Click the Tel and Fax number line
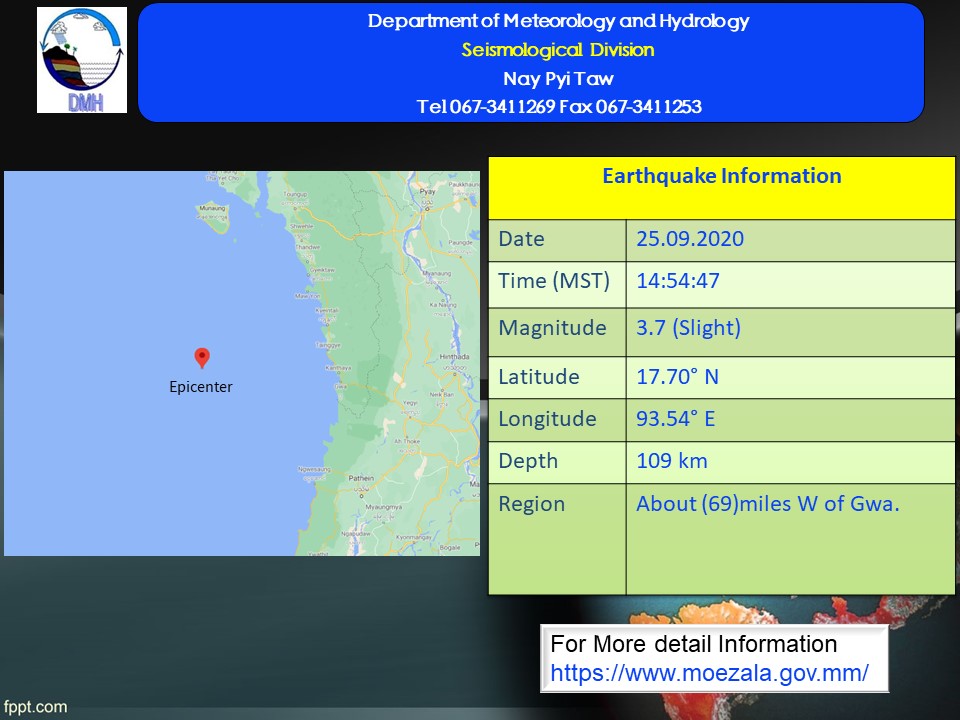 tap(558, 107)
